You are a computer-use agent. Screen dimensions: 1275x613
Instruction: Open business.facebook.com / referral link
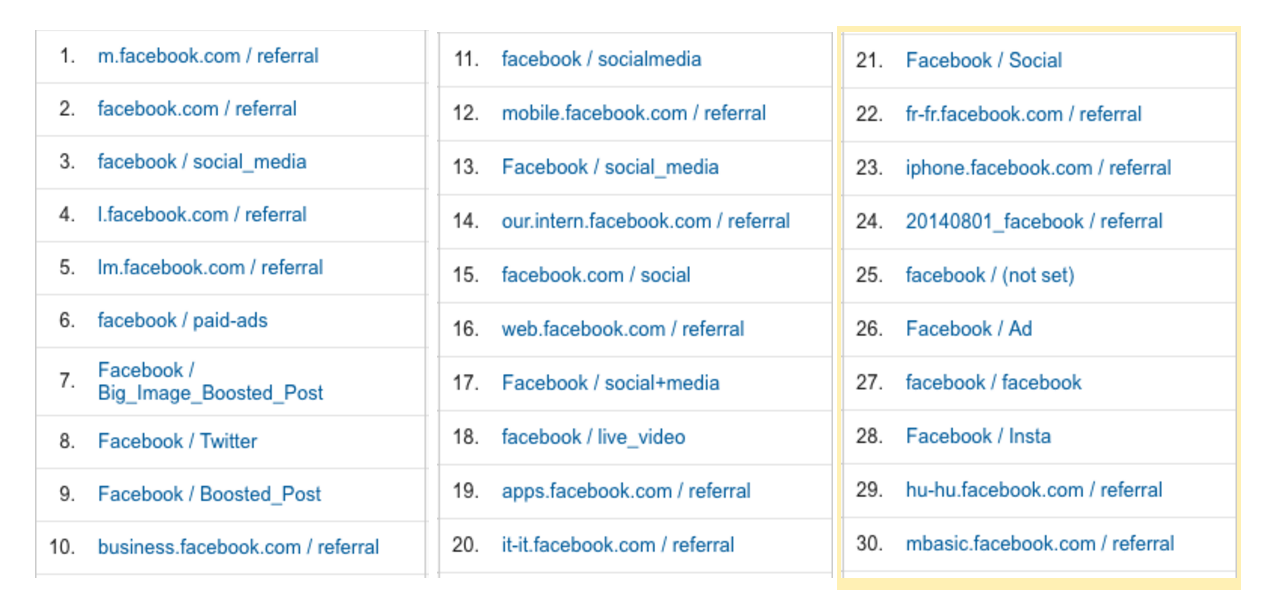238,547
